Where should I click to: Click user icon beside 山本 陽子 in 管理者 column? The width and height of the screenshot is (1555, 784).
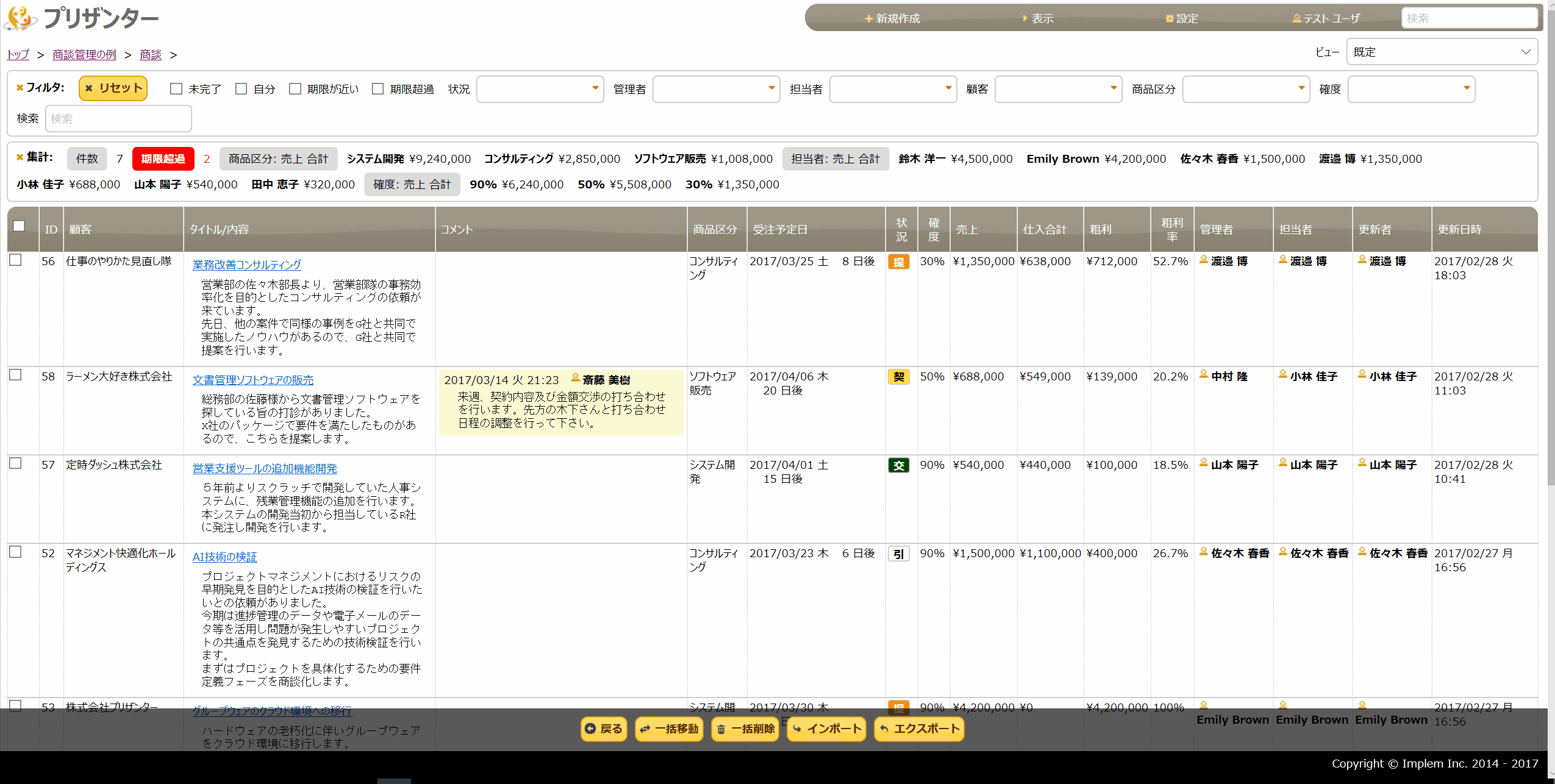coord(1204,463)
